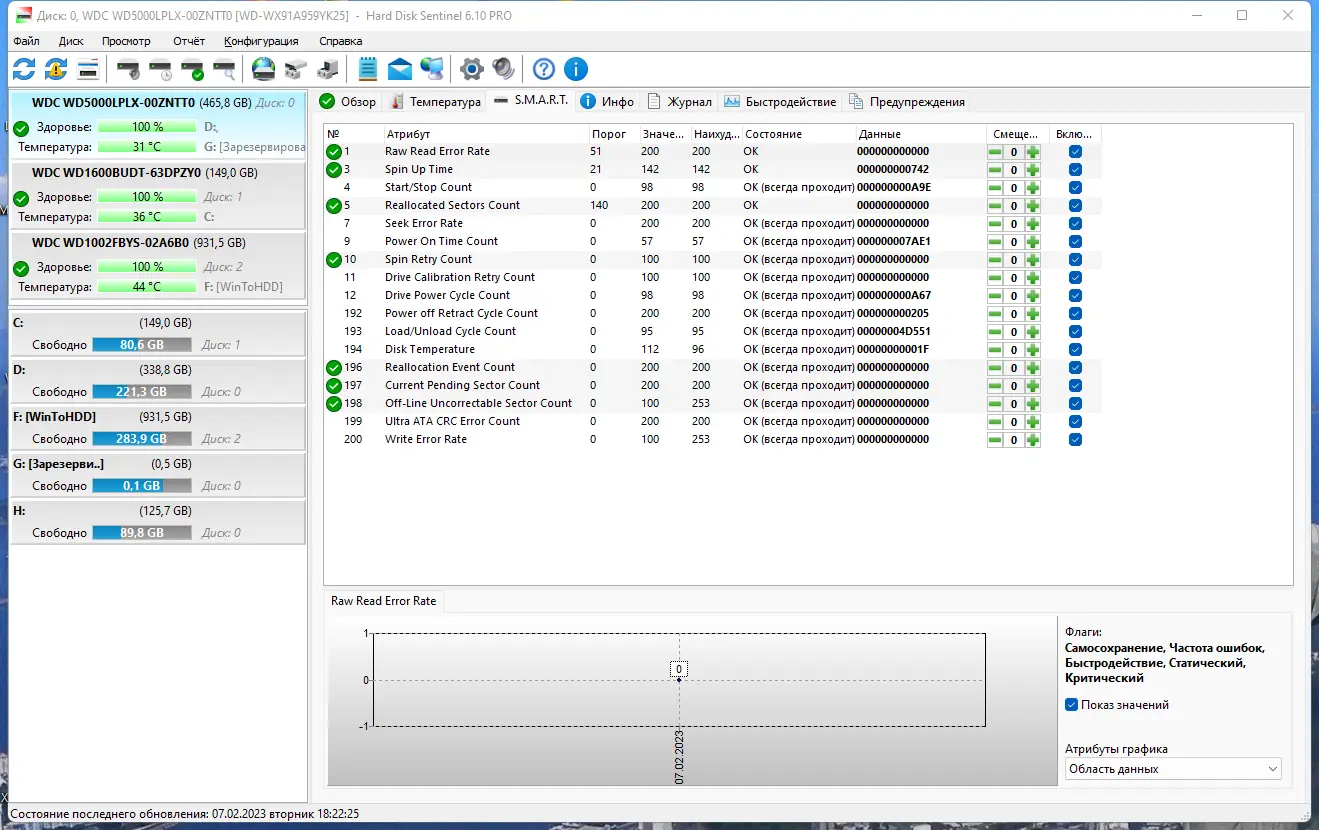Click the H: drive free space bar
The height and width of the screenshot is (830, 1319).
(142, 533)
